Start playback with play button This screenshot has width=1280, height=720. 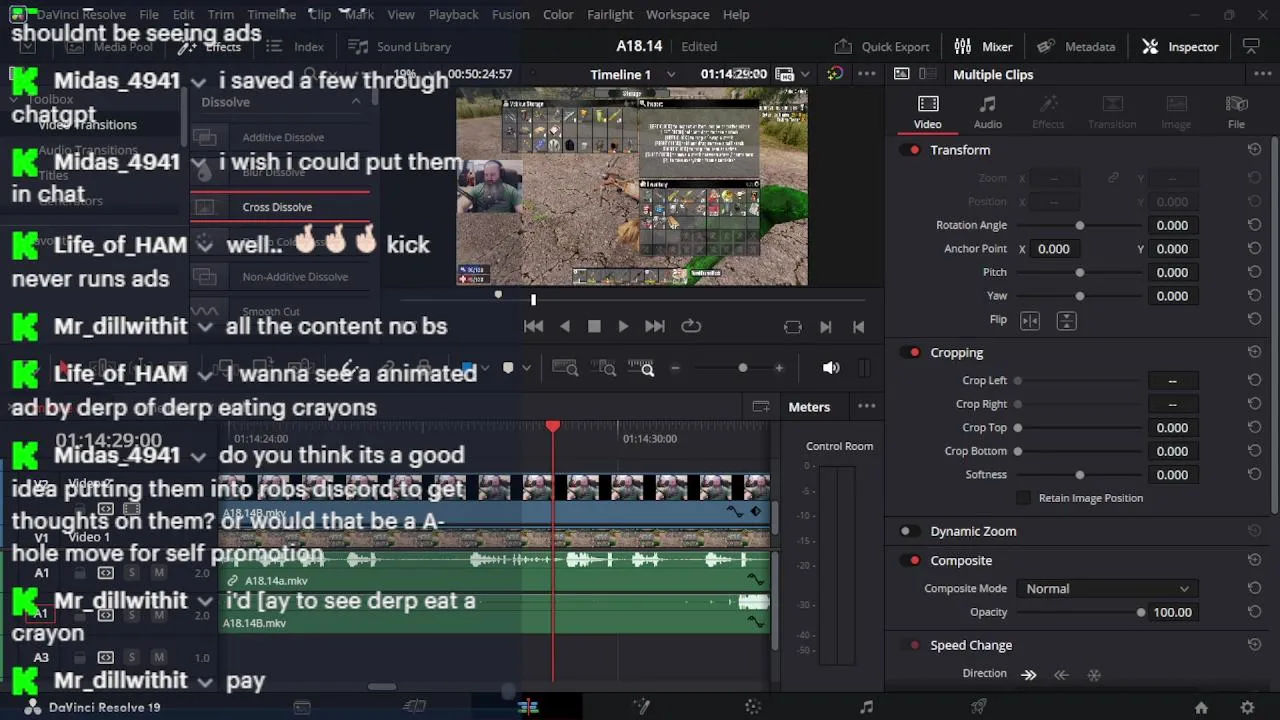pos(623,326)
